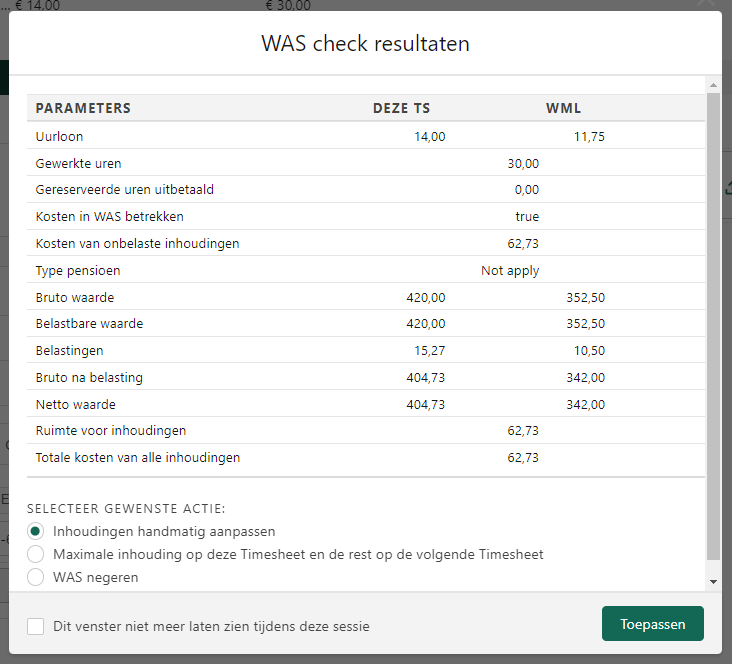The height and width of the screenshot is (664, 732).
Task: Click the vertical scrollbar thumb of results panel
Action: pos(713,320)
